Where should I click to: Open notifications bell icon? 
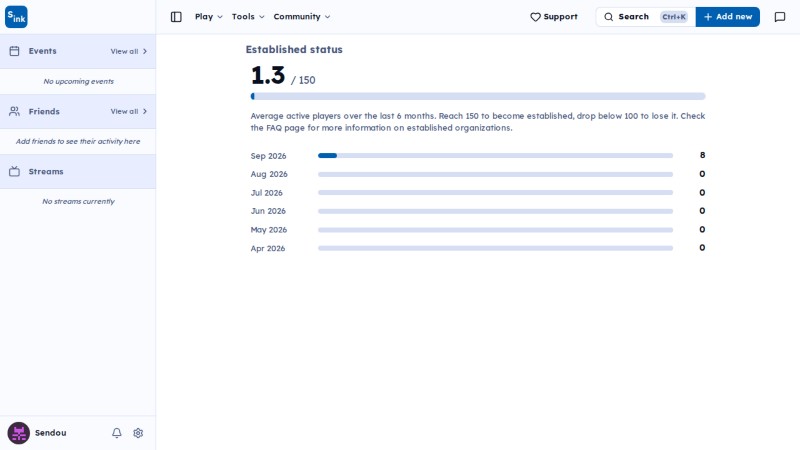(x=117, y=433)
